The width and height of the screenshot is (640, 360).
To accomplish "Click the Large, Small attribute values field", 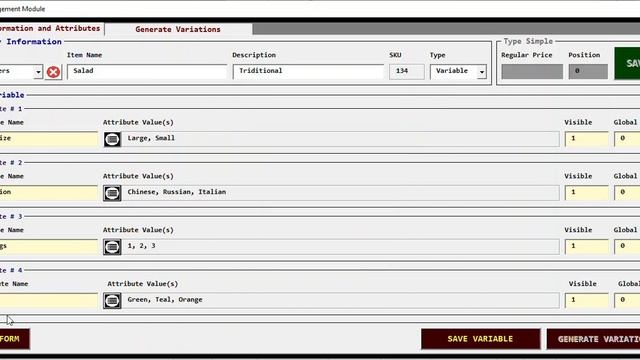I will click(341, 139).
